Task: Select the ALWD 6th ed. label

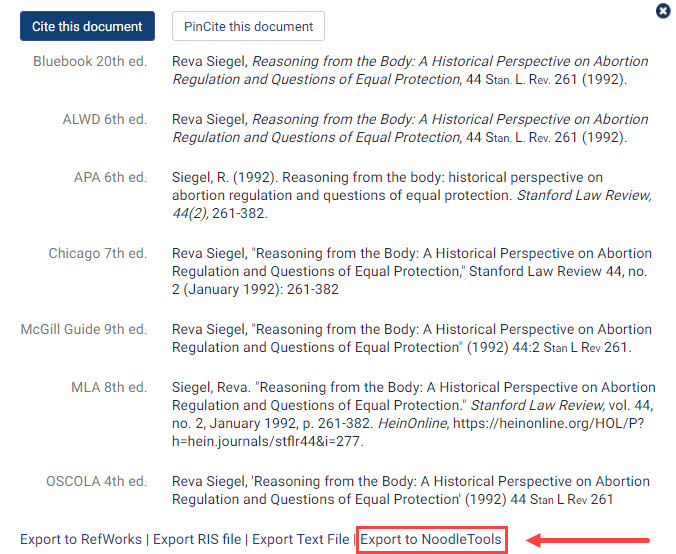Action: (104, 120)
